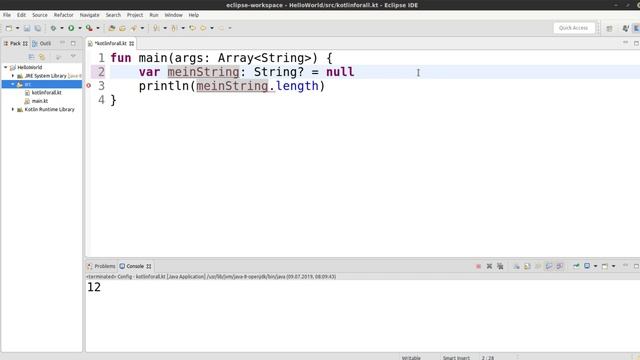
Task: Open the Edit menu
Action: click(x=21, y=15)
